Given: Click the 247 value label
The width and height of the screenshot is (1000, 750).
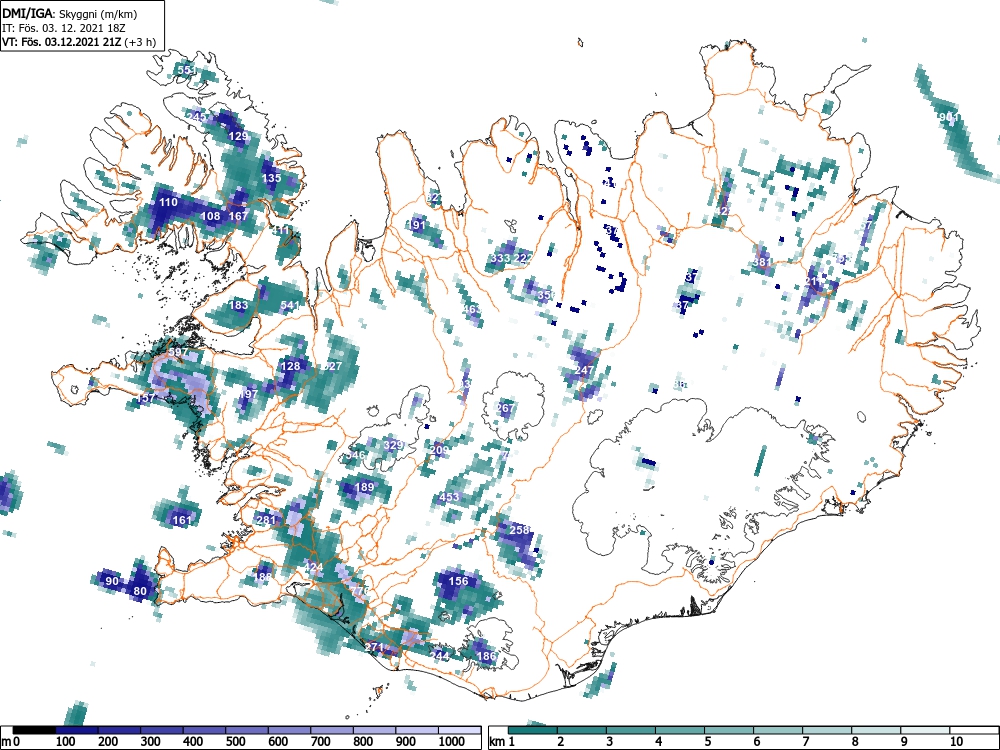Looking at the screenshot, I should coord(584,369).
